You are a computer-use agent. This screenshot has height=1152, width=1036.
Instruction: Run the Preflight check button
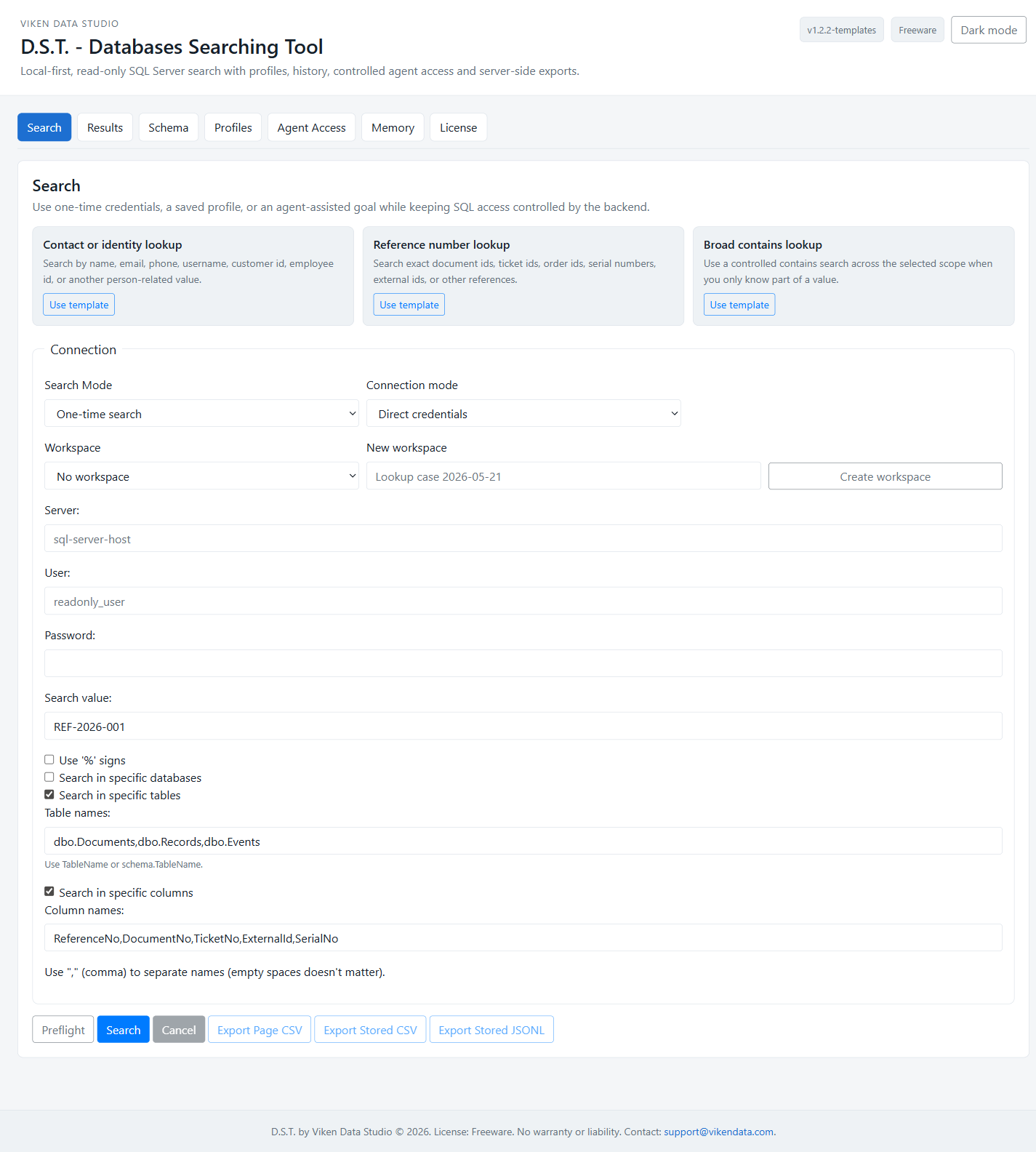pos(63,1029)
